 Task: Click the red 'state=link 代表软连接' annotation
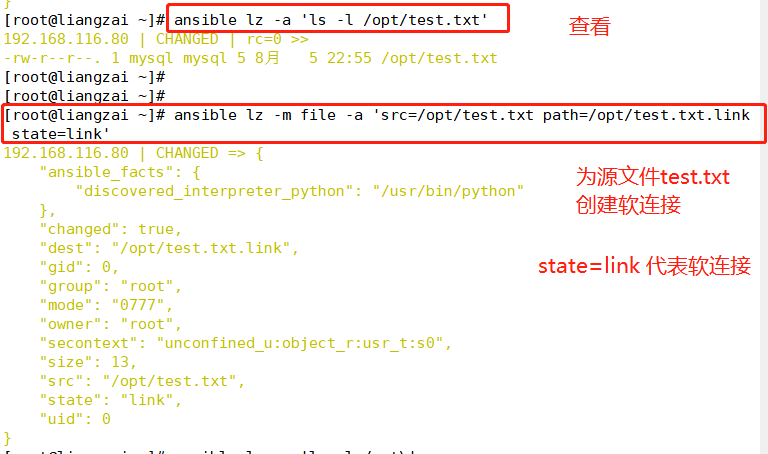click(645, 266)
